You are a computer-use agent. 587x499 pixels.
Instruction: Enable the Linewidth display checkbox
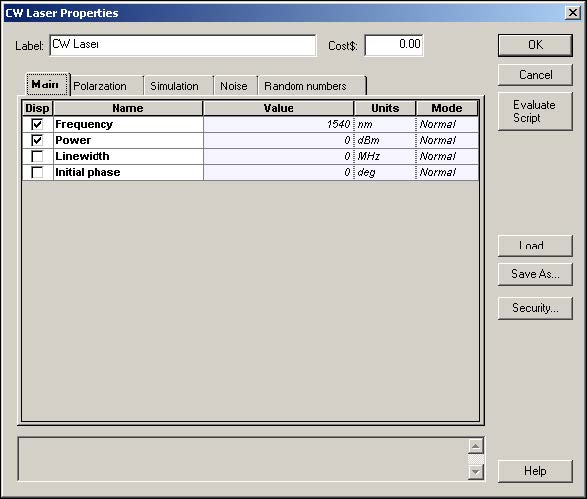click(37, 156)
